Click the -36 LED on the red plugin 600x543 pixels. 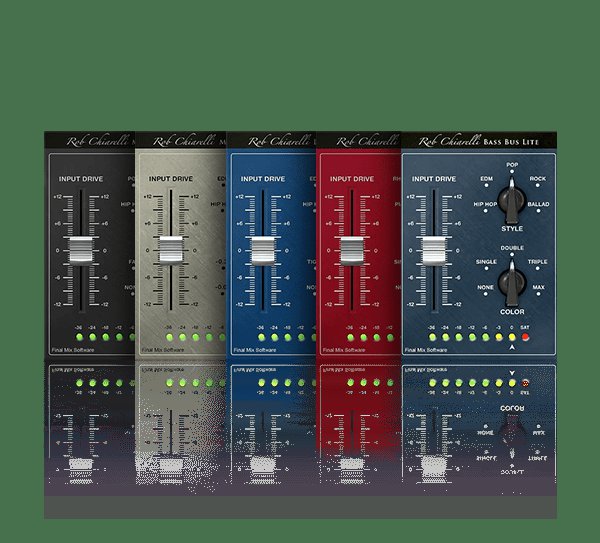click(350, 337)
